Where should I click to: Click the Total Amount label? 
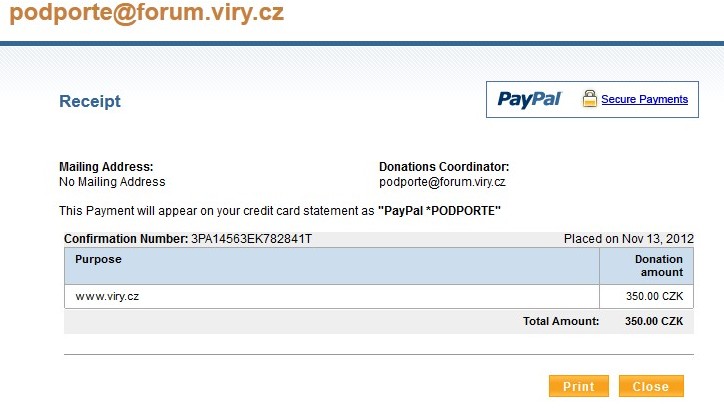[x=560, y=321]
